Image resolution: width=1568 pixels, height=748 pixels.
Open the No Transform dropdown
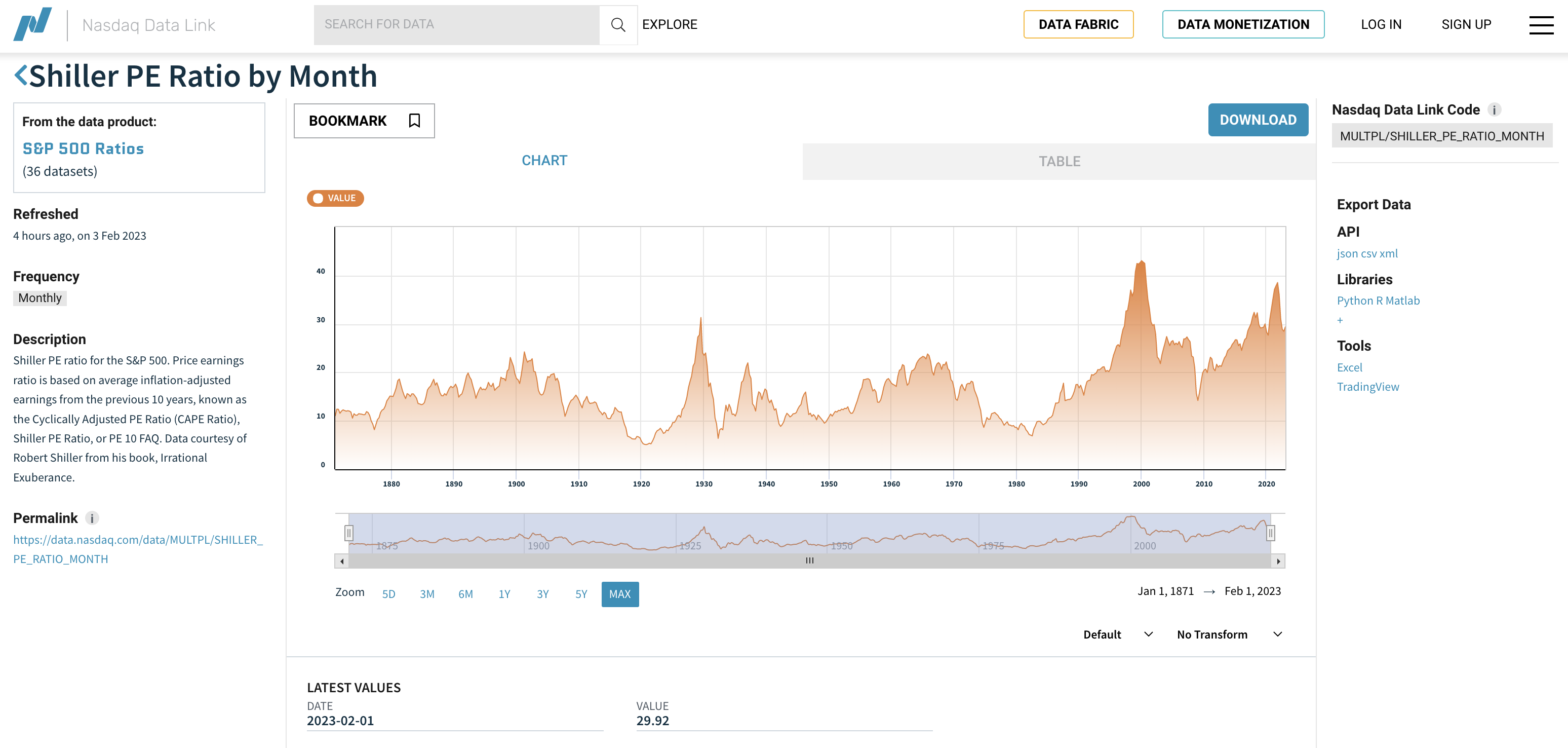1230,634
